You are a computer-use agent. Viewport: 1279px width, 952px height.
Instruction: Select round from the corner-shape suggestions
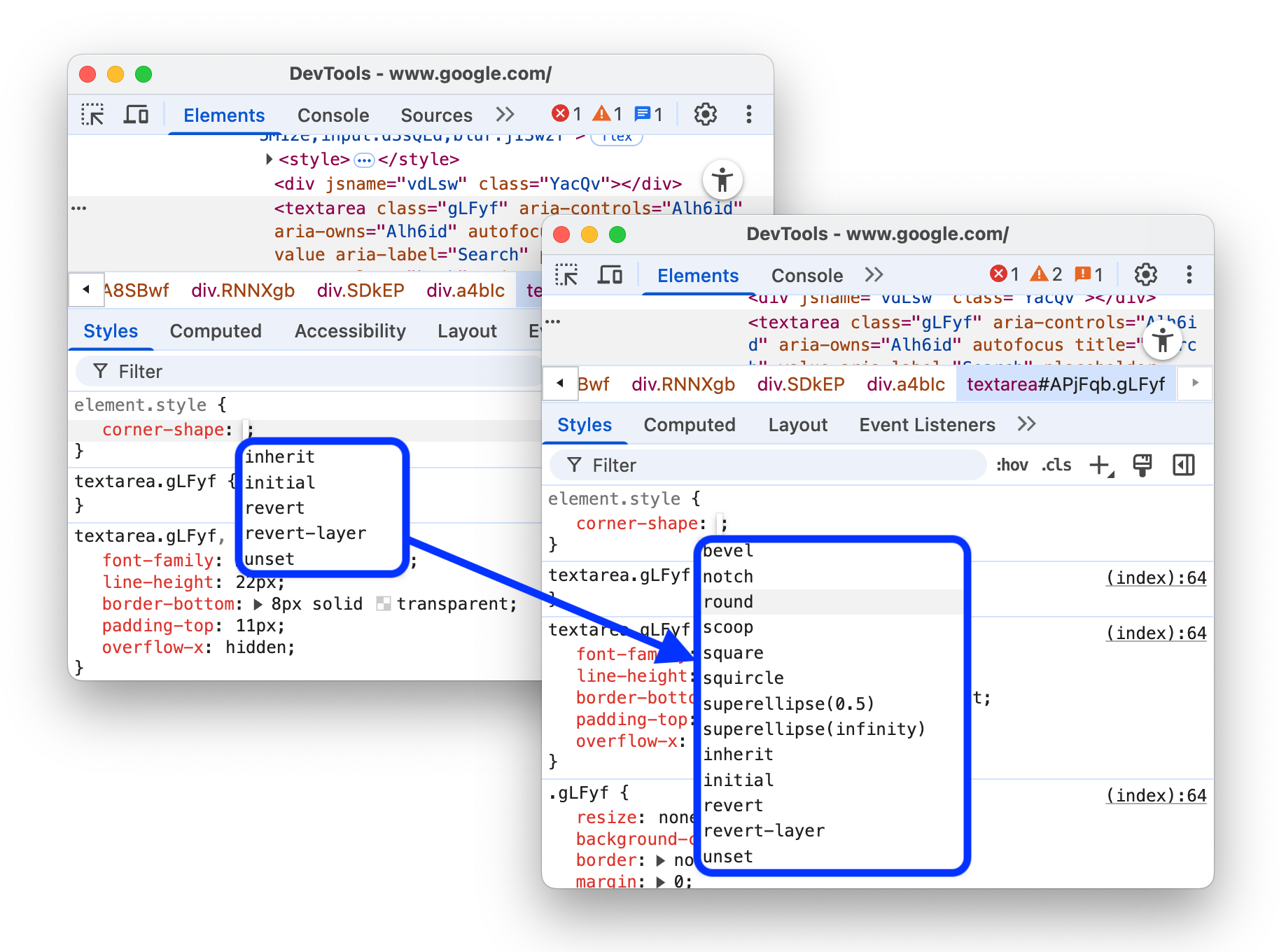pos(729,601)
